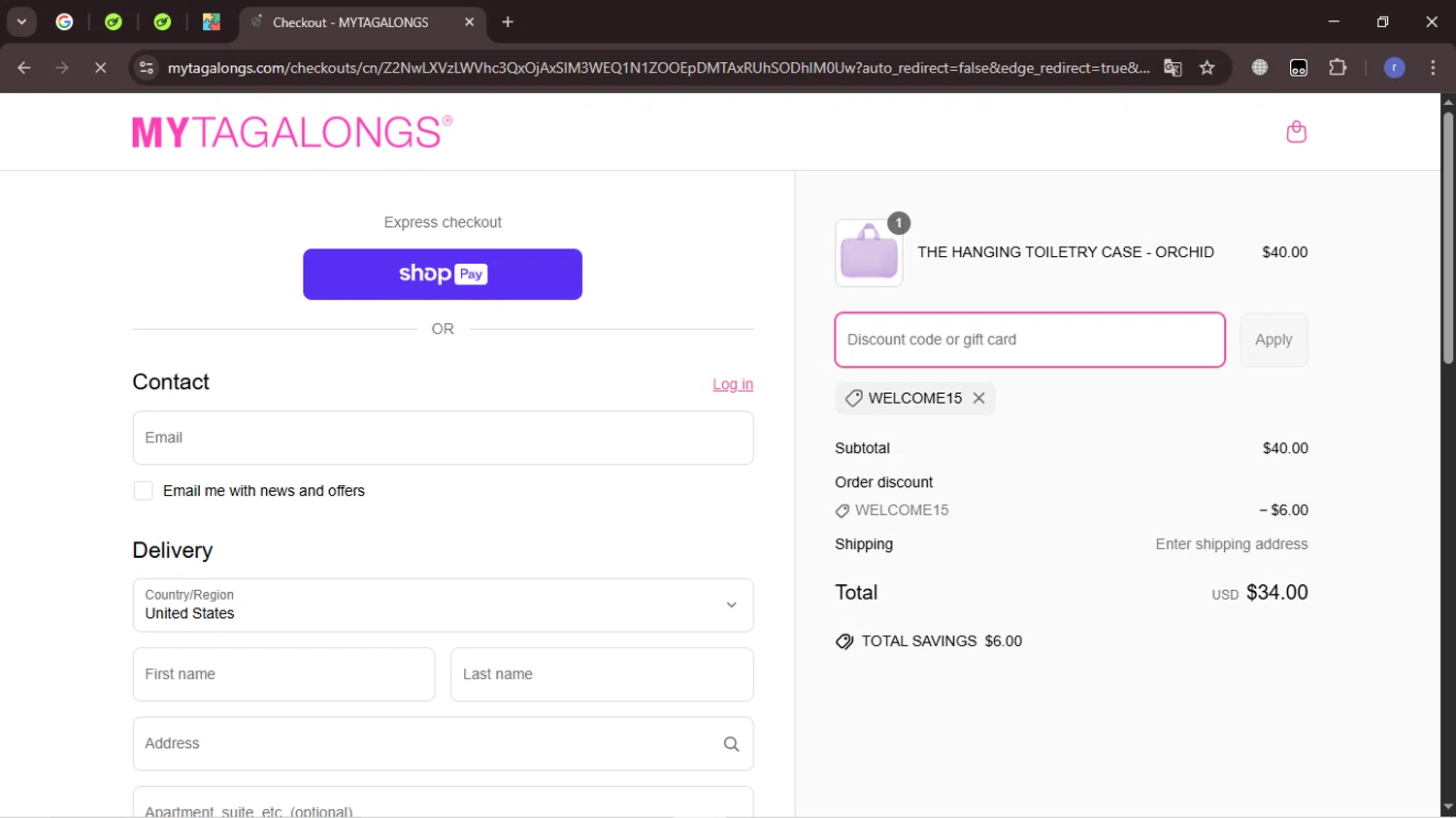Go forward to the next page
The height and width of the screenshot is (818, 1456).
62,68
